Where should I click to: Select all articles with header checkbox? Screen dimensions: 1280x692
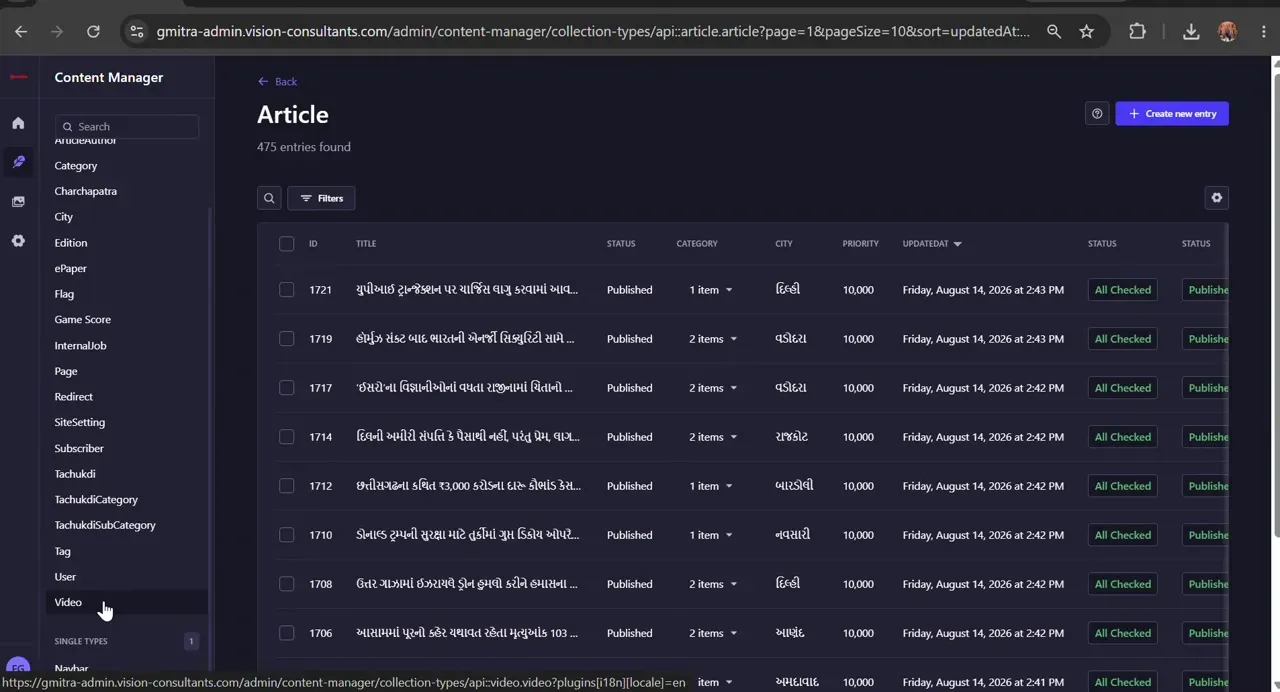tap(287, 244)
